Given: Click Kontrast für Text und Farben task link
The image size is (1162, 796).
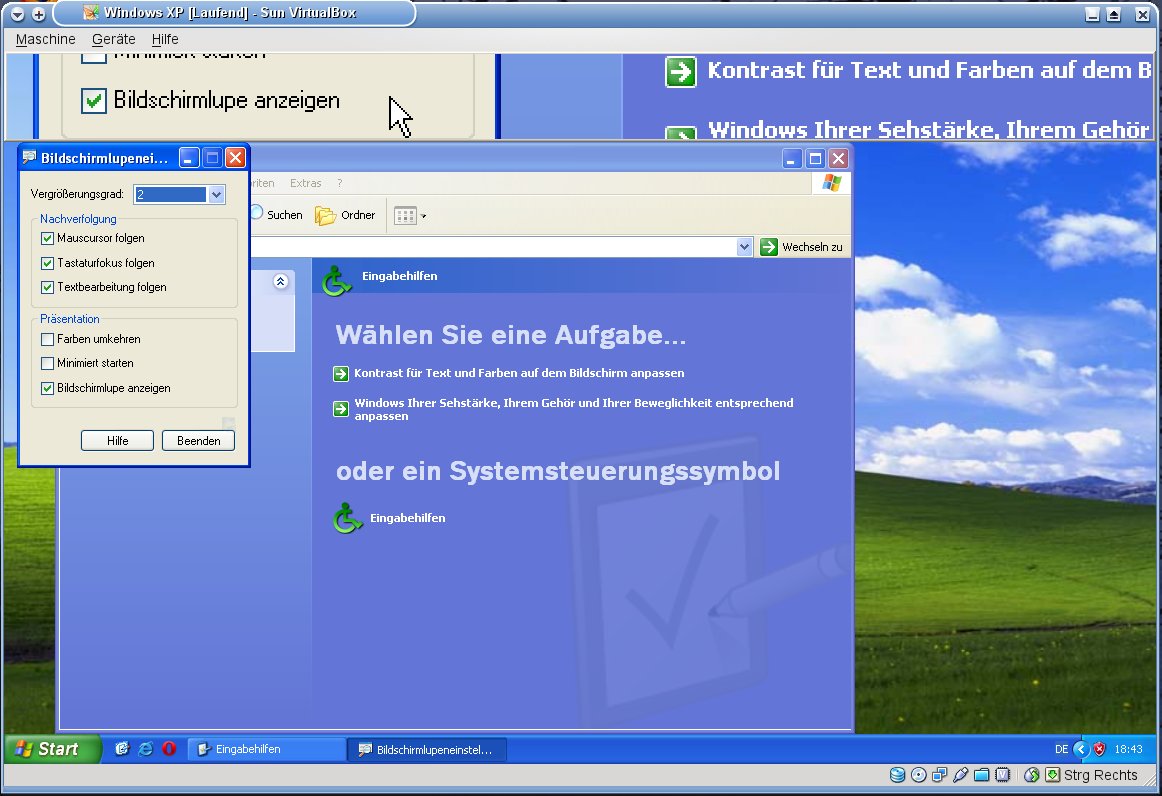Looking at the screenshot, I should 519,373.
